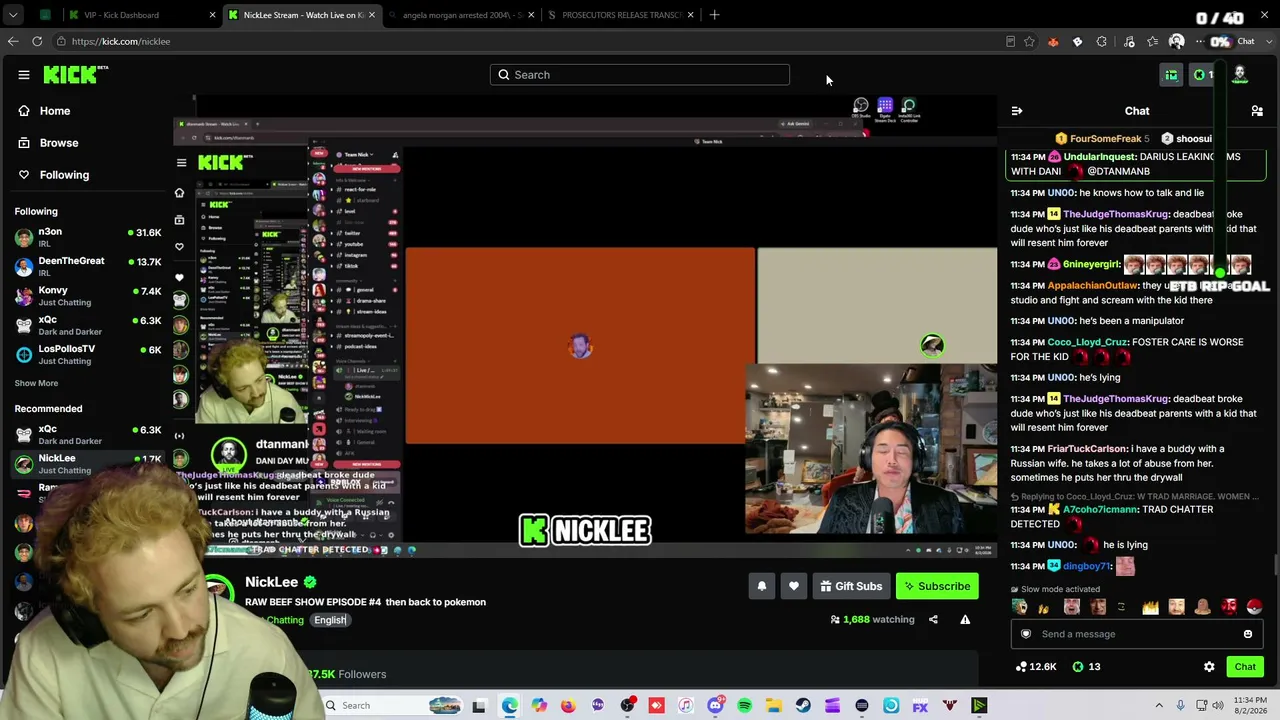Screen dimensions: 1280x720
Task: Open channel points 12.6K balance
Action: pyautogui.click(x=1035, y=667)
